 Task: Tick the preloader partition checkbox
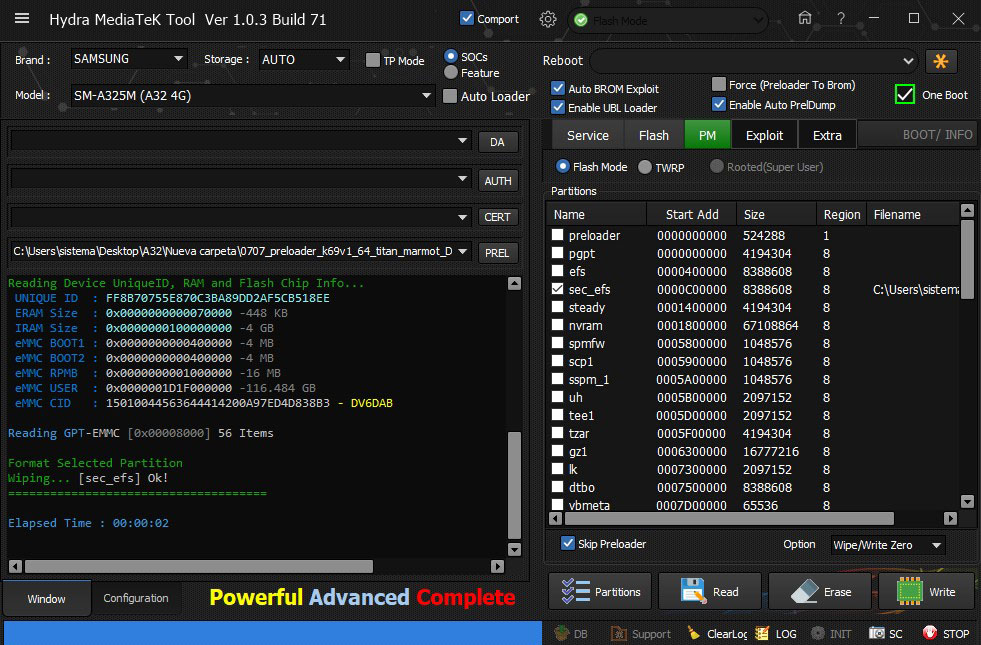(x=558, y=235)
